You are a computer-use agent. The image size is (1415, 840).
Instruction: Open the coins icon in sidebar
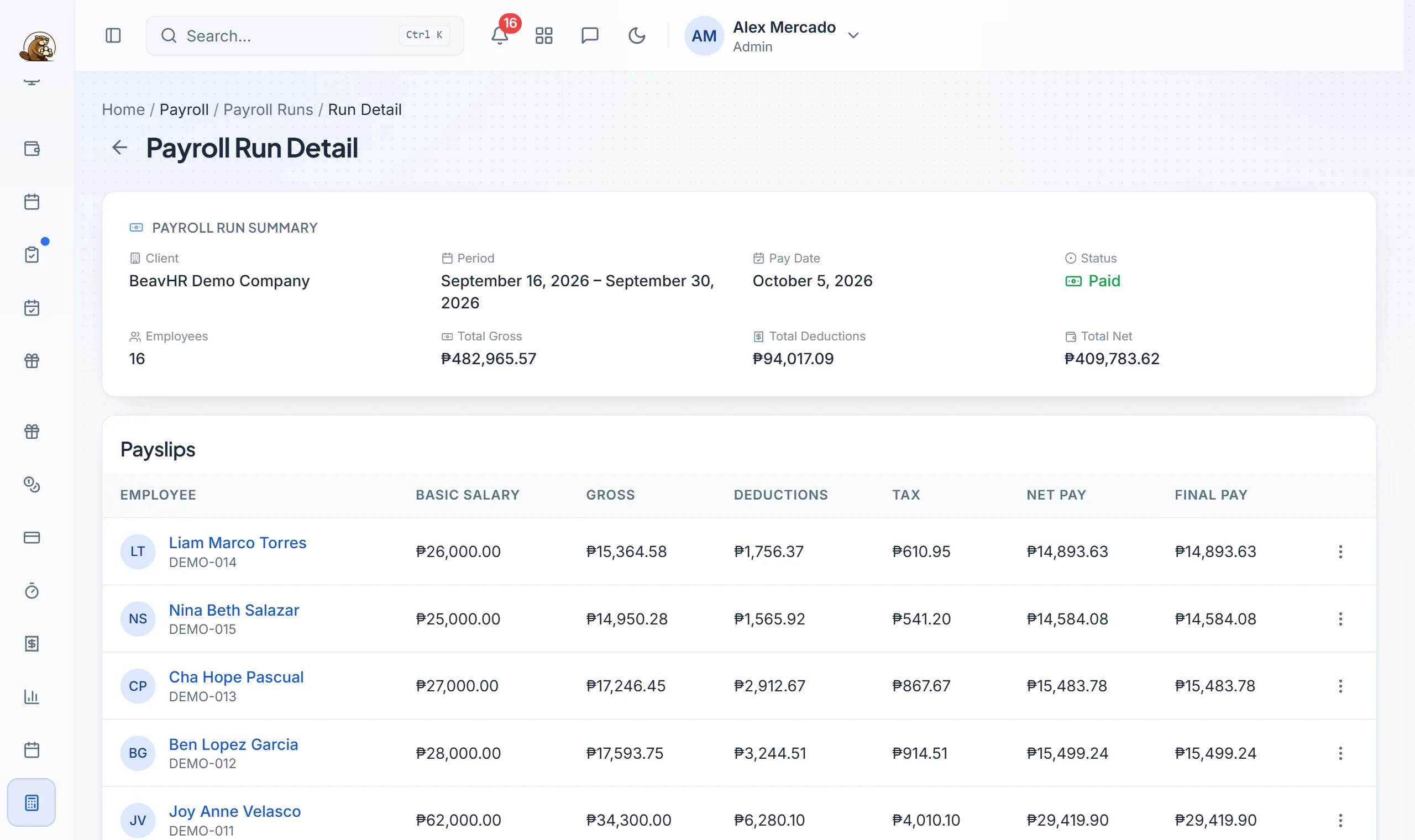point(32,485)
